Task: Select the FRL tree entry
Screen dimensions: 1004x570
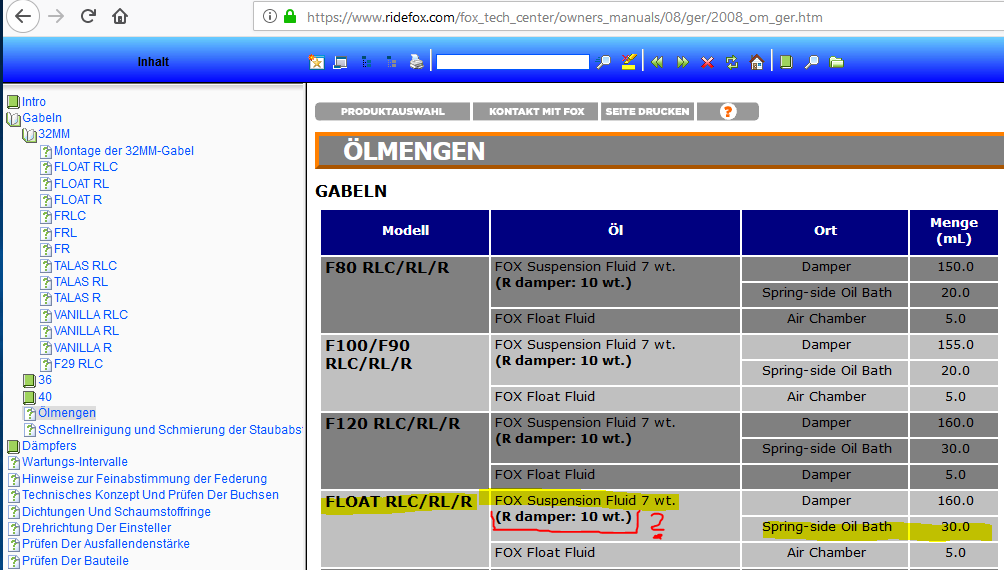Action: (65, 232)
